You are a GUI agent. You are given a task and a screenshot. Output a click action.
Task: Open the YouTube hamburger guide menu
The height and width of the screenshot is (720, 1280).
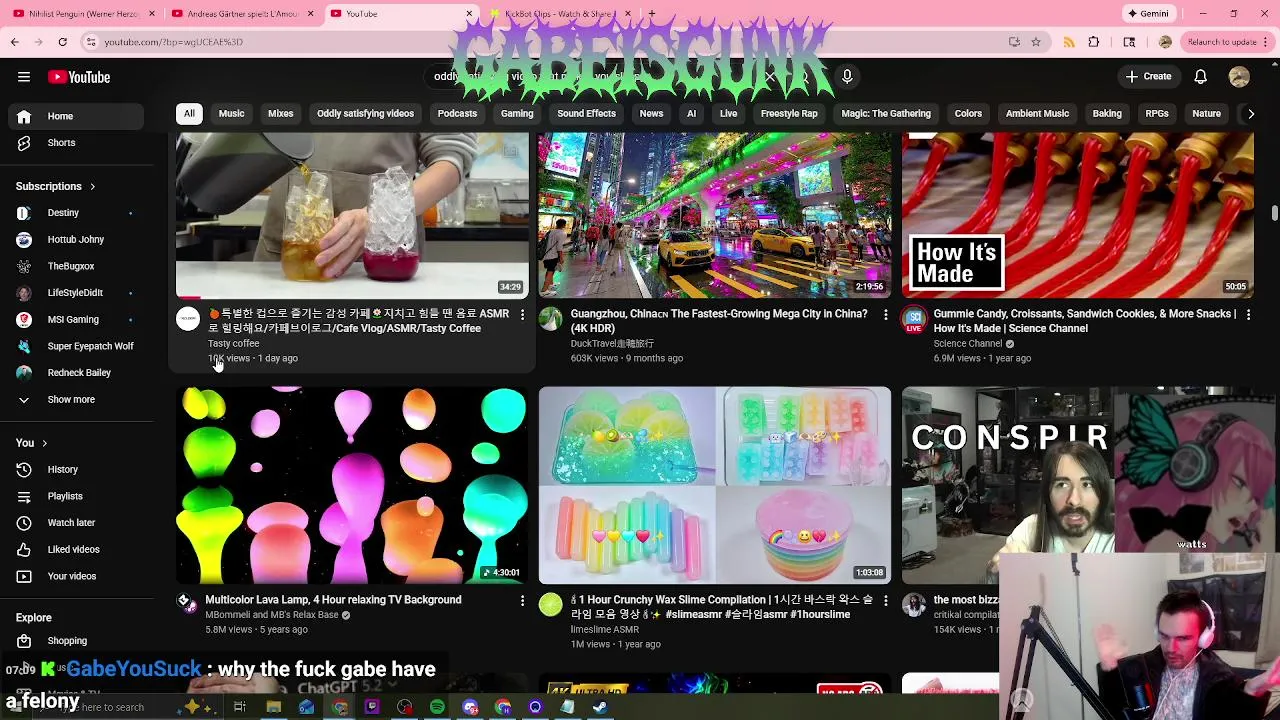coord(24,77)
